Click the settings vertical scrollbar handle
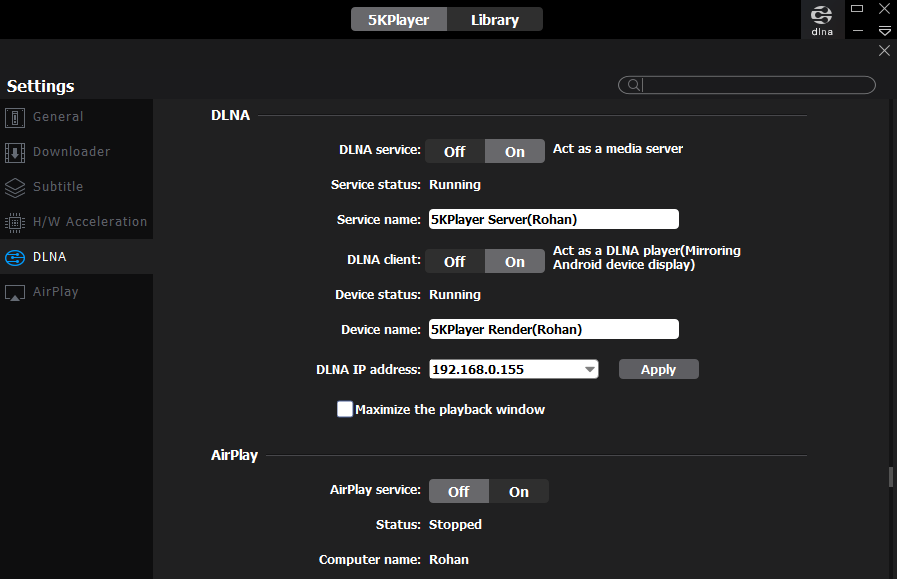897x579 pixels. [x=890, y=477]
